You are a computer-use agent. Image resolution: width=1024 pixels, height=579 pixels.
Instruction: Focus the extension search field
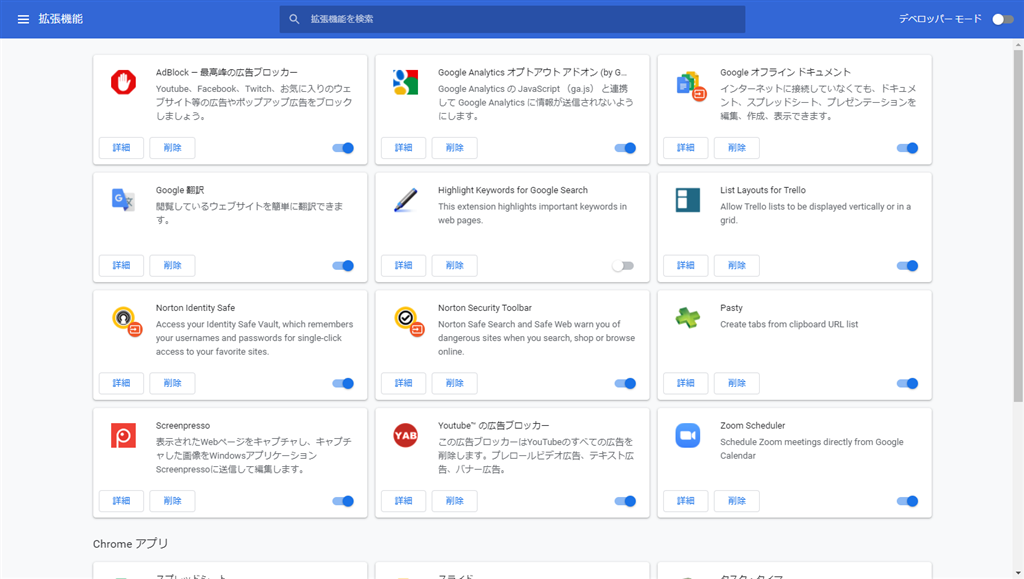(512, 19)
